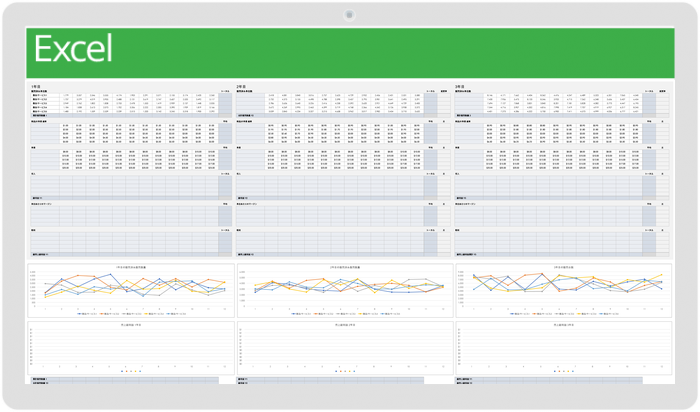
Task: Select the 3年目 section heading
Action: 459,86
